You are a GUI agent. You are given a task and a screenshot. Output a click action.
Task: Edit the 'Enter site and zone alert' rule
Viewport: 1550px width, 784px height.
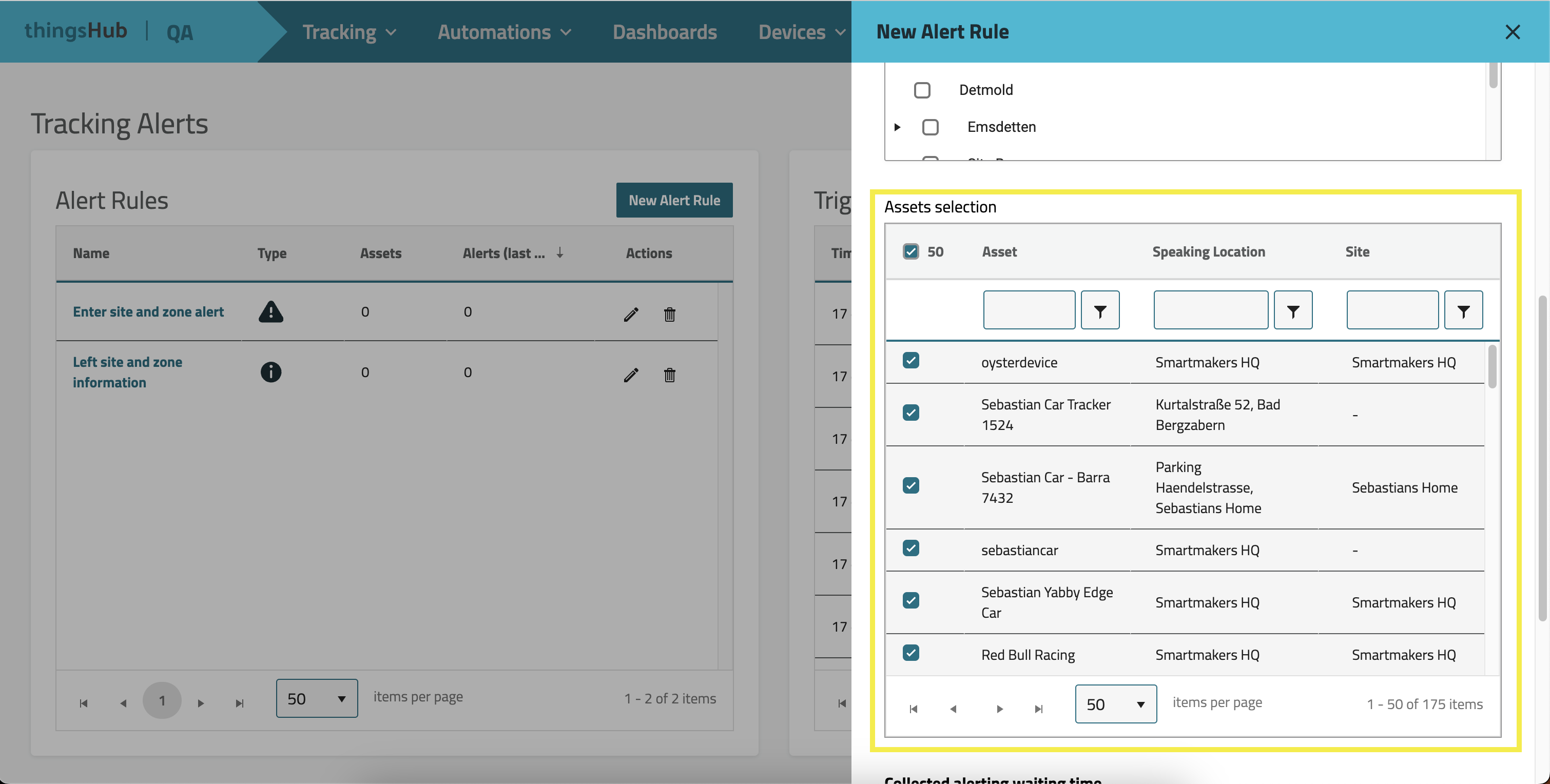click(x=631, y=314)
